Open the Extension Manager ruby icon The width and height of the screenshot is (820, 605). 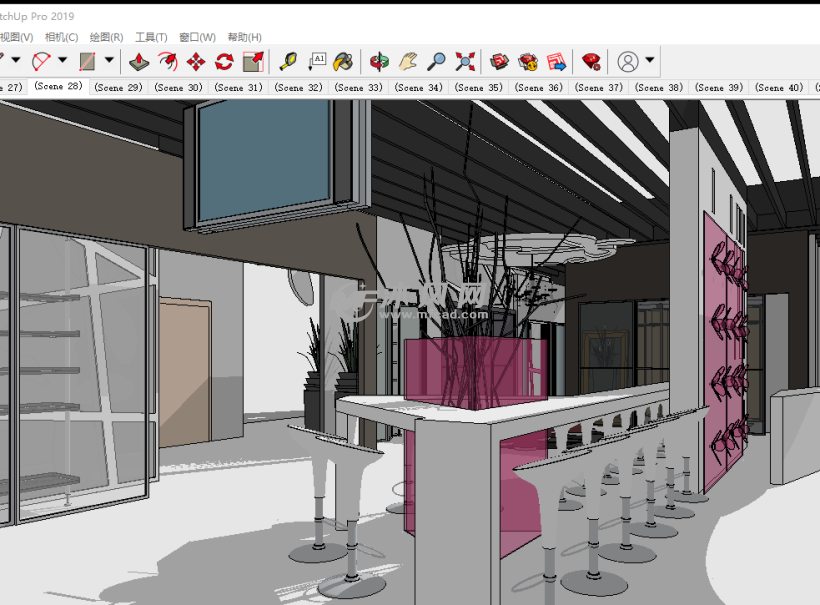coord(591,62)
